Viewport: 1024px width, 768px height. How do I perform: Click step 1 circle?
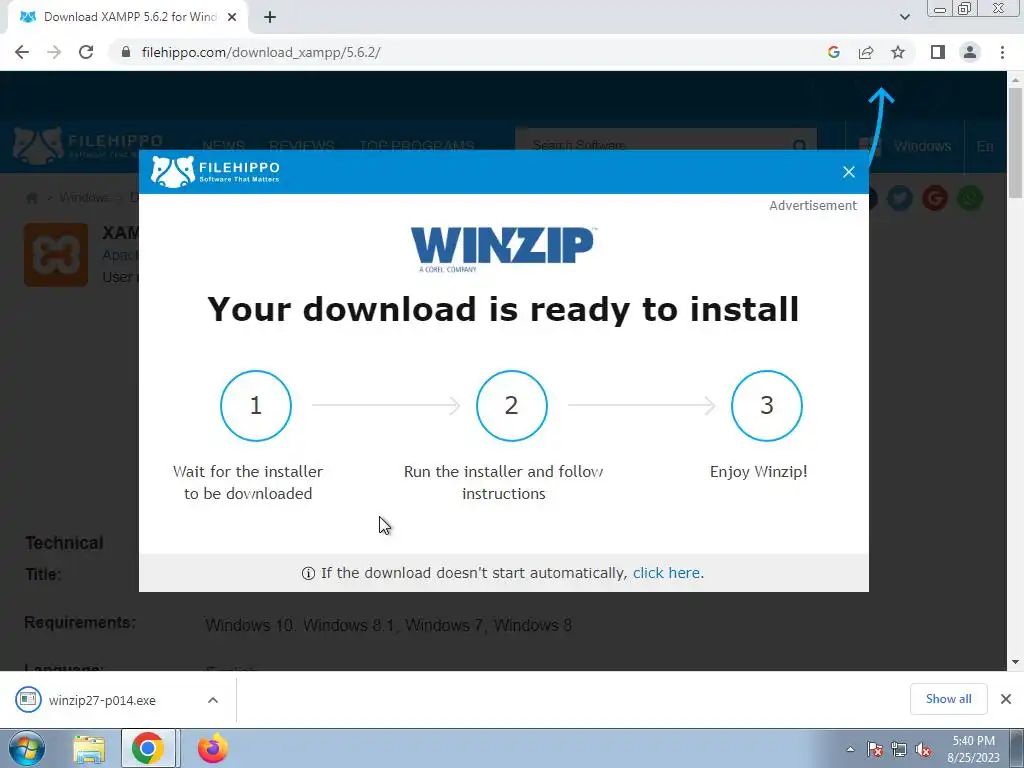tap(256, 406)
